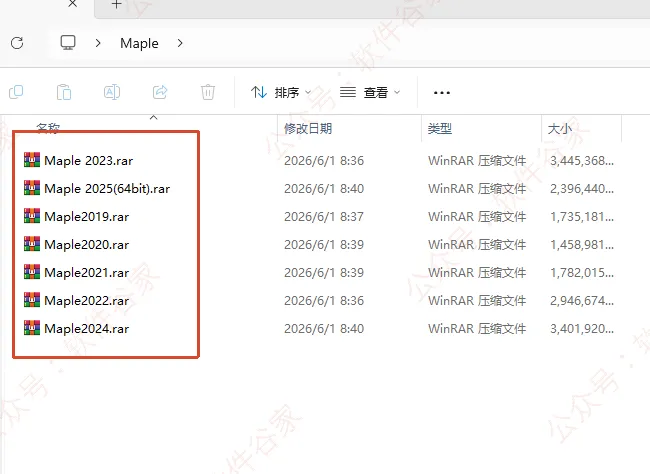Click WinRAR icon of Maple2021.rar
The height and width of the screenshot is (474, 650).
(32, 272)
